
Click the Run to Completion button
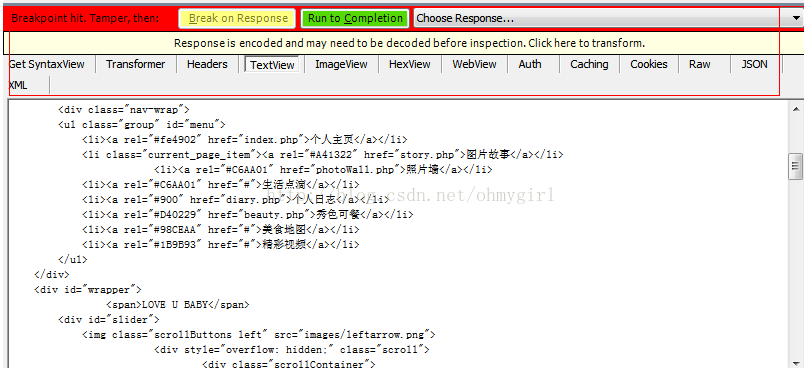click(x=355, y=18)
